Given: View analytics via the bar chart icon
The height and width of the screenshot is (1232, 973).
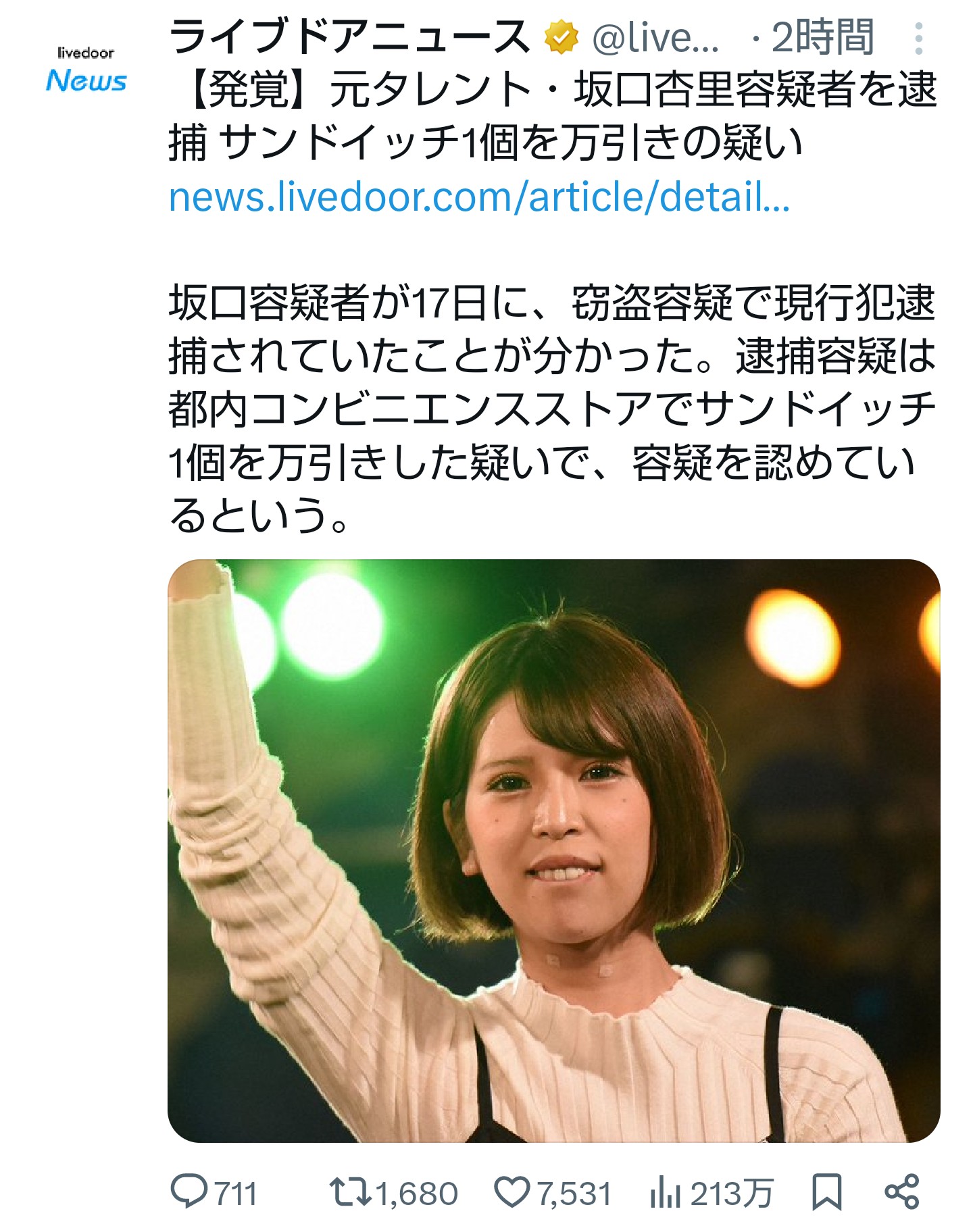Looking at the screenshot, I should point(665,1192).
